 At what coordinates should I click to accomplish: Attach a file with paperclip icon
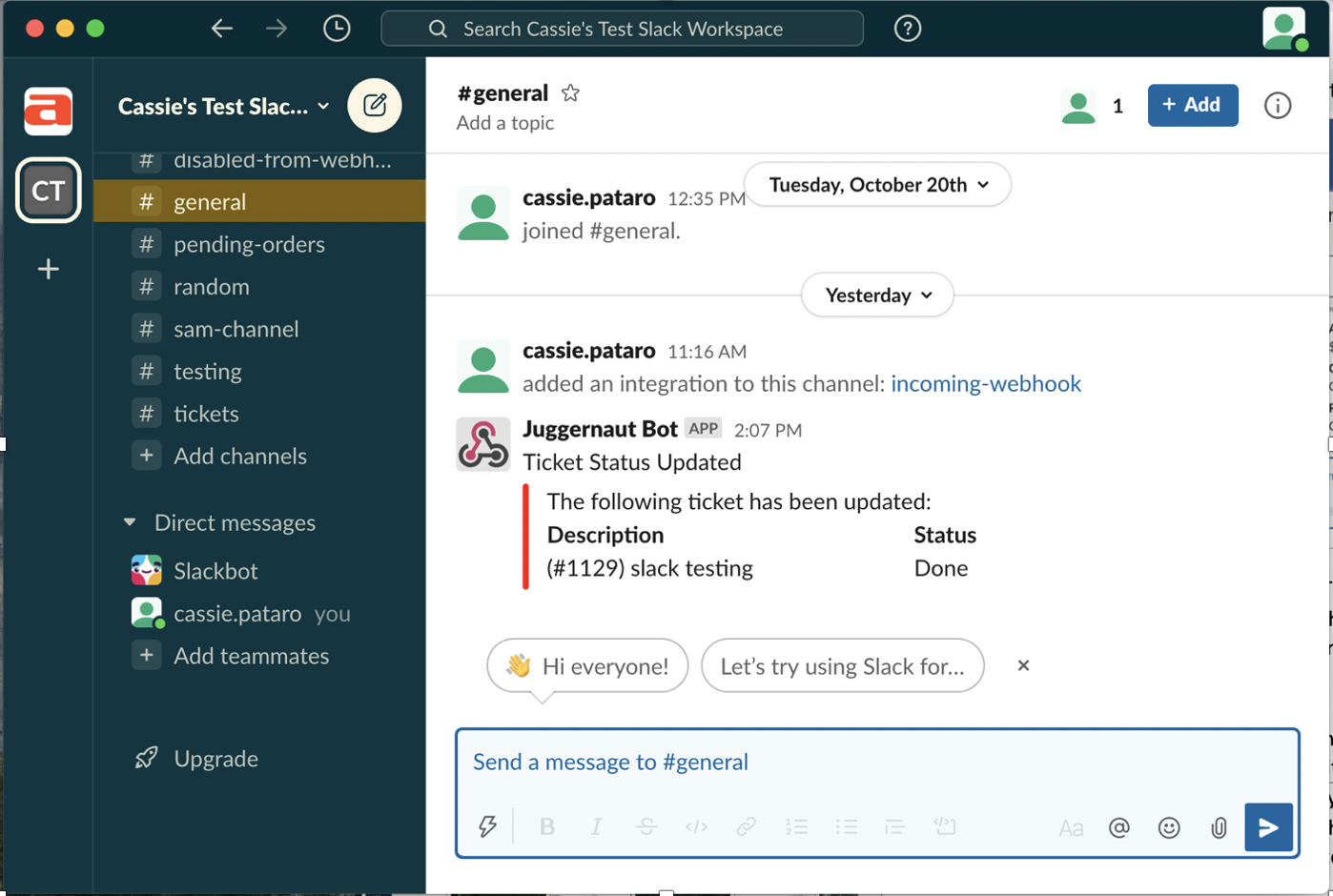[1218, 827]
